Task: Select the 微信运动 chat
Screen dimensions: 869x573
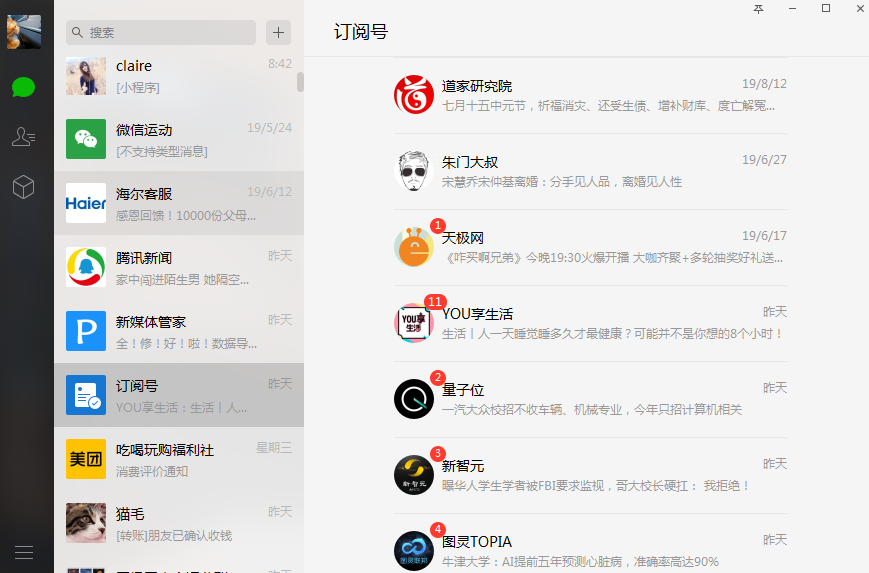Action: 179,140
